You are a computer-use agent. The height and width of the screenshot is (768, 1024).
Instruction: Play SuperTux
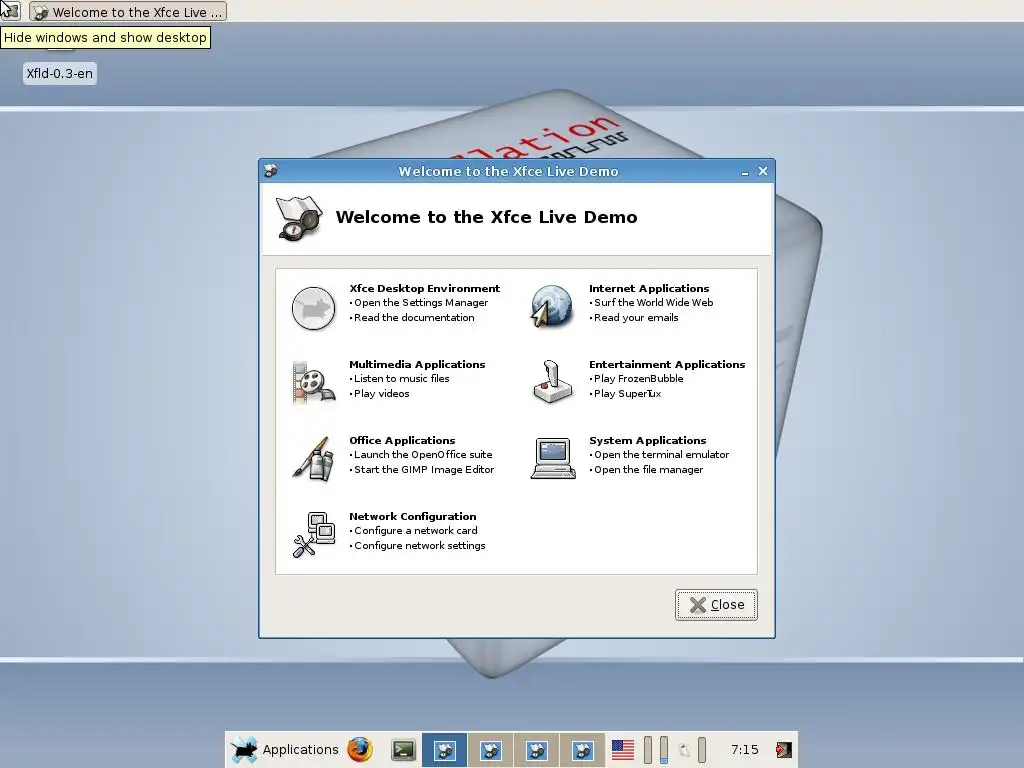(627, 393)
